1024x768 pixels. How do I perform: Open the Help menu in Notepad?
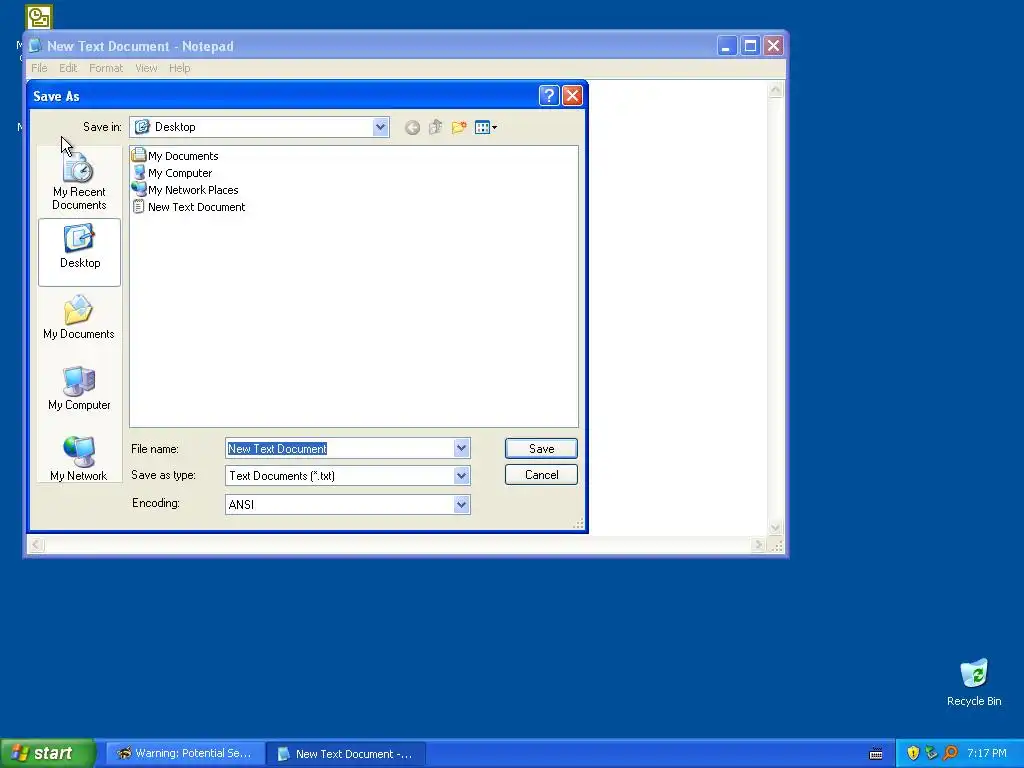pos(180,68)
